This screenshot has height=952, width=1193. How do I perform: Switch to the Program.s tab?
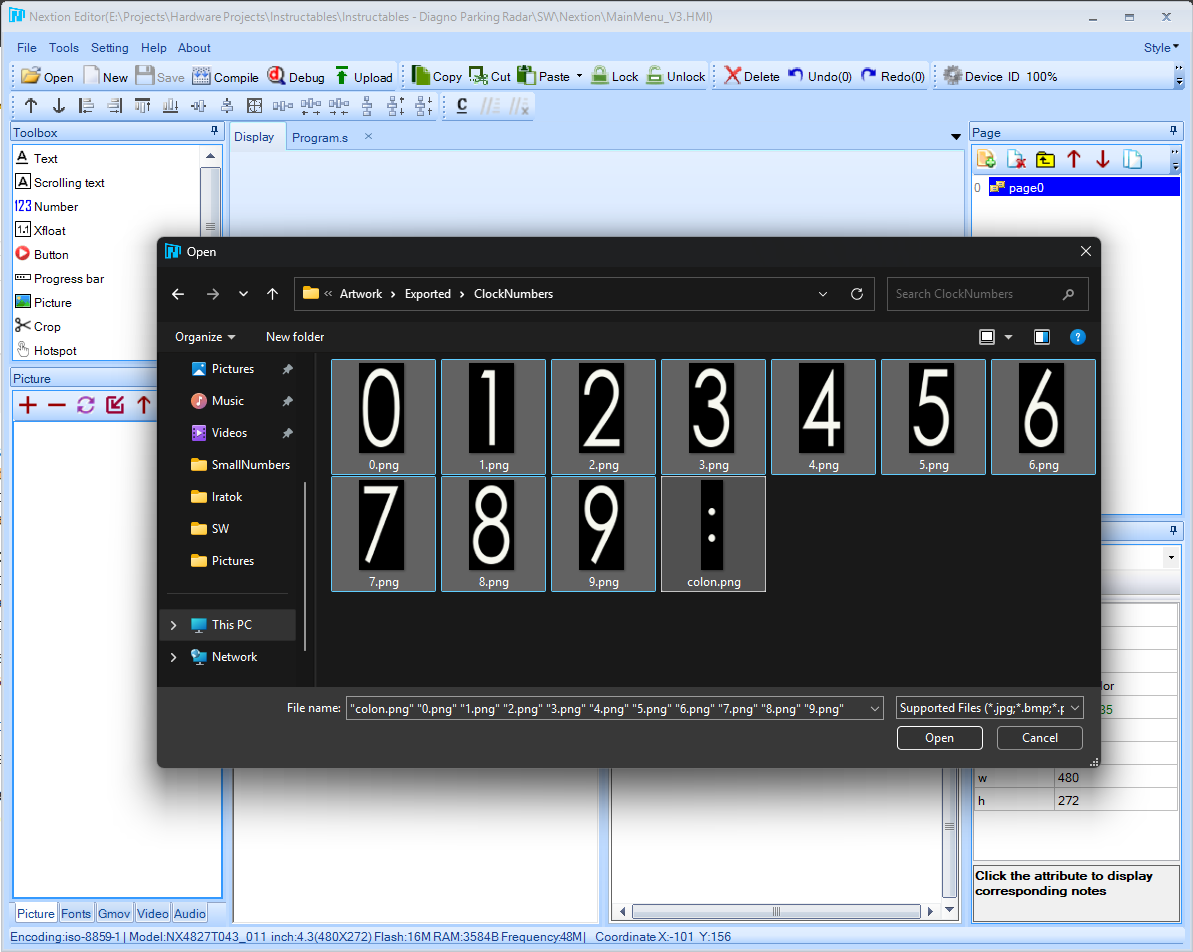click(x=320, y=138)
